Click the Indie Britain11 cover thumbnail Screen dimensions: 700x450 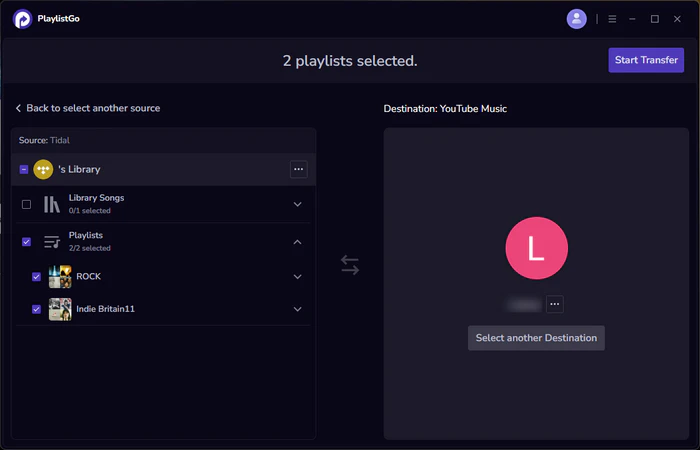coord(60,309)
